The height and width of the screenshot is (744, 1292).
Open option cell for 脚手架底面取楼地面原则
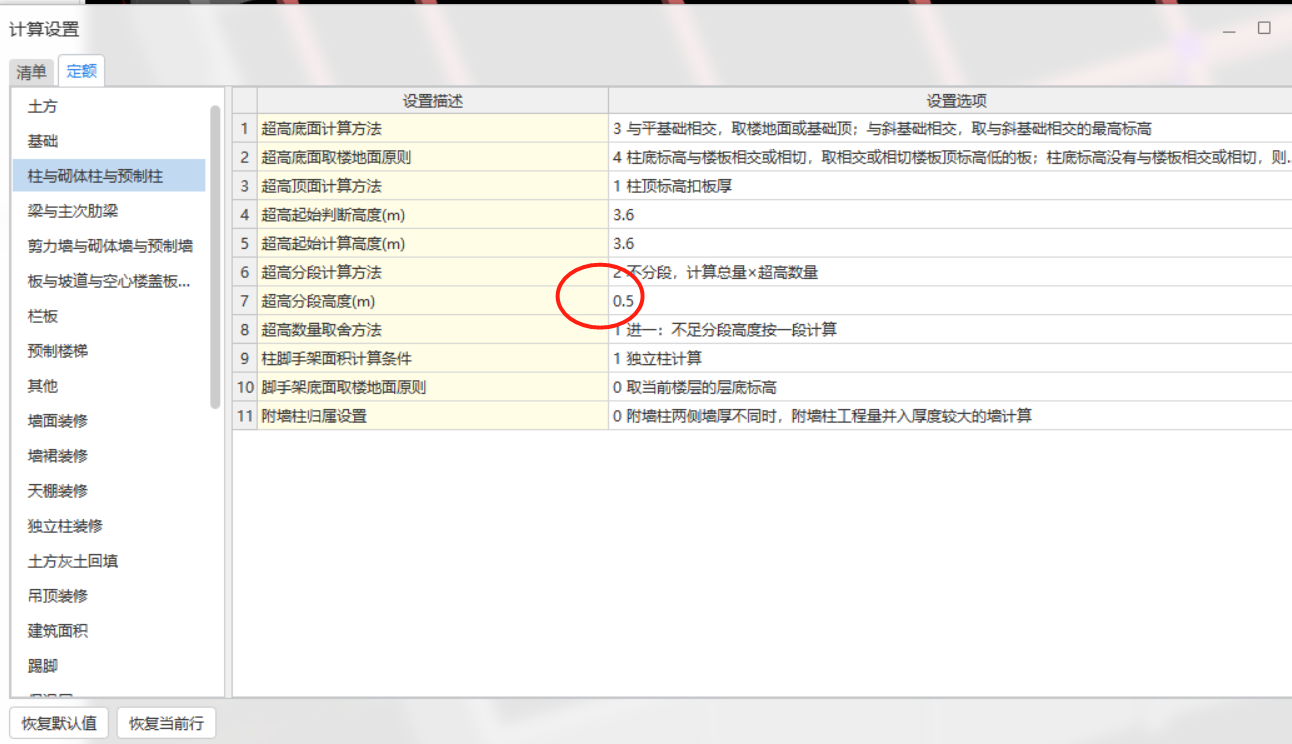[950, 387]
